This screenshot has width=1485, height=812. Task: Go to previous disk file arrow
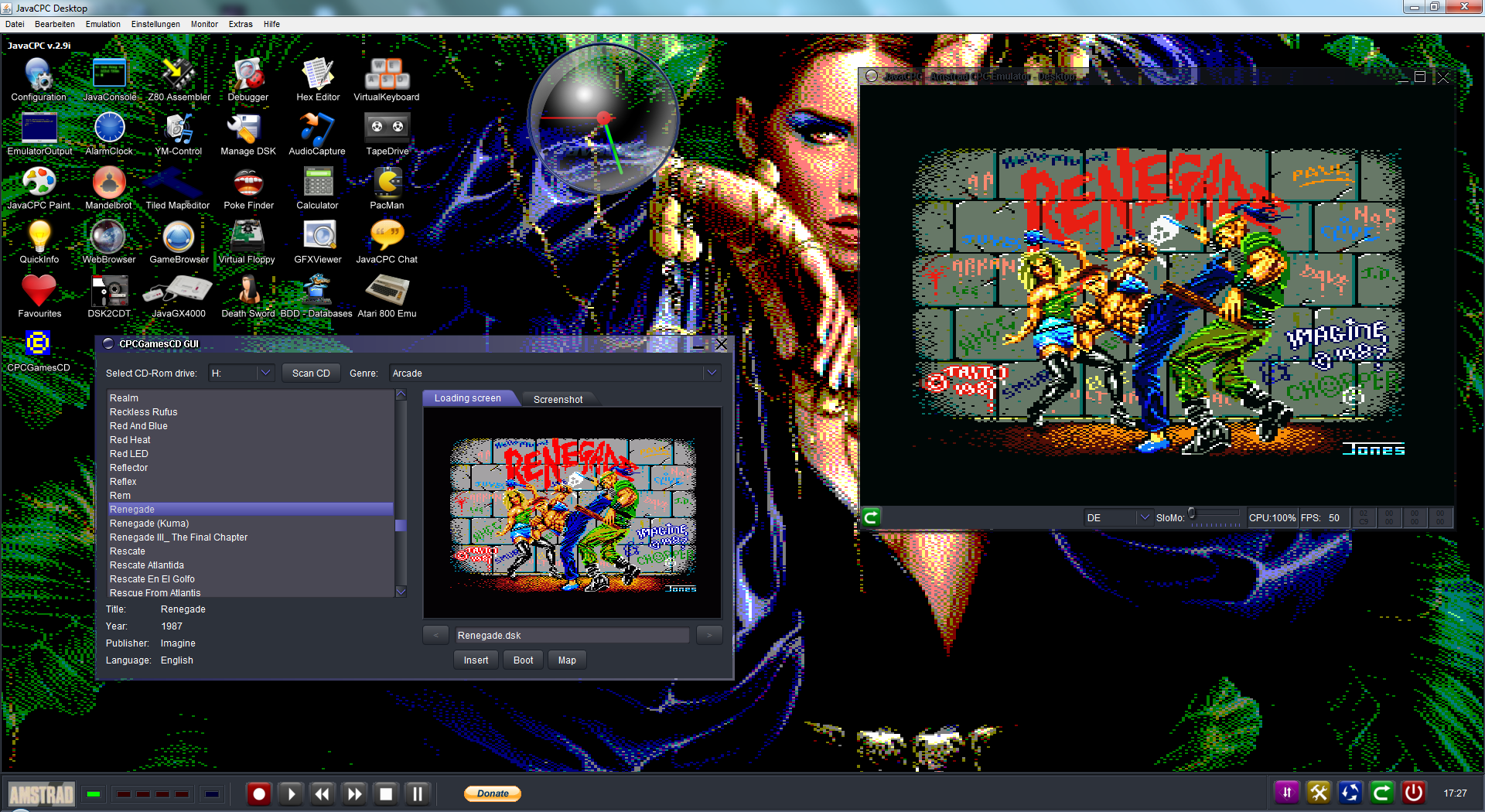tap(435, 635)
